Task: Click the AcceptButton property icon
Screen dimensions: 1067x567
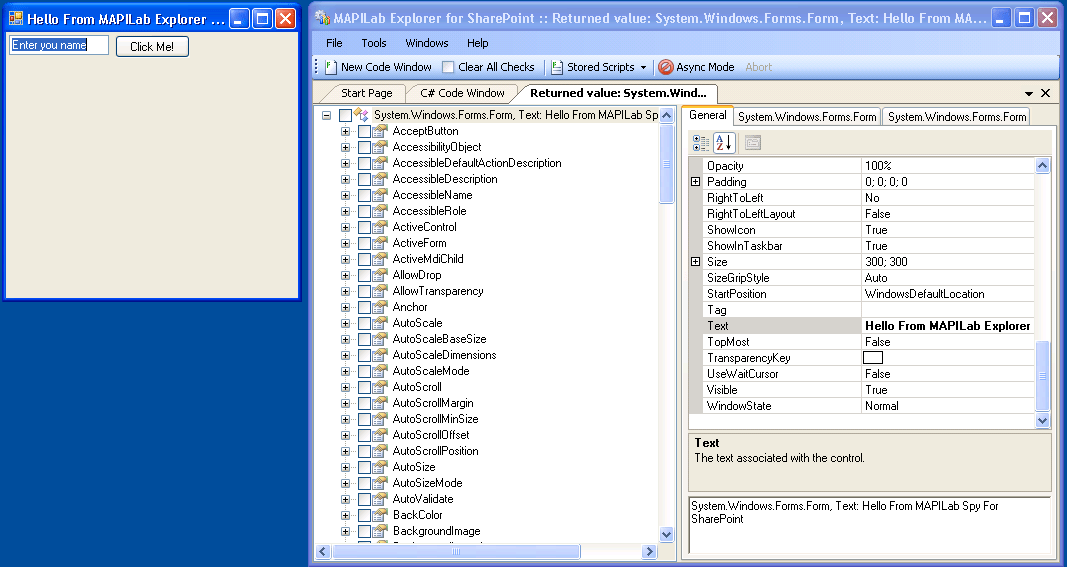Action: tap(380, 131)
